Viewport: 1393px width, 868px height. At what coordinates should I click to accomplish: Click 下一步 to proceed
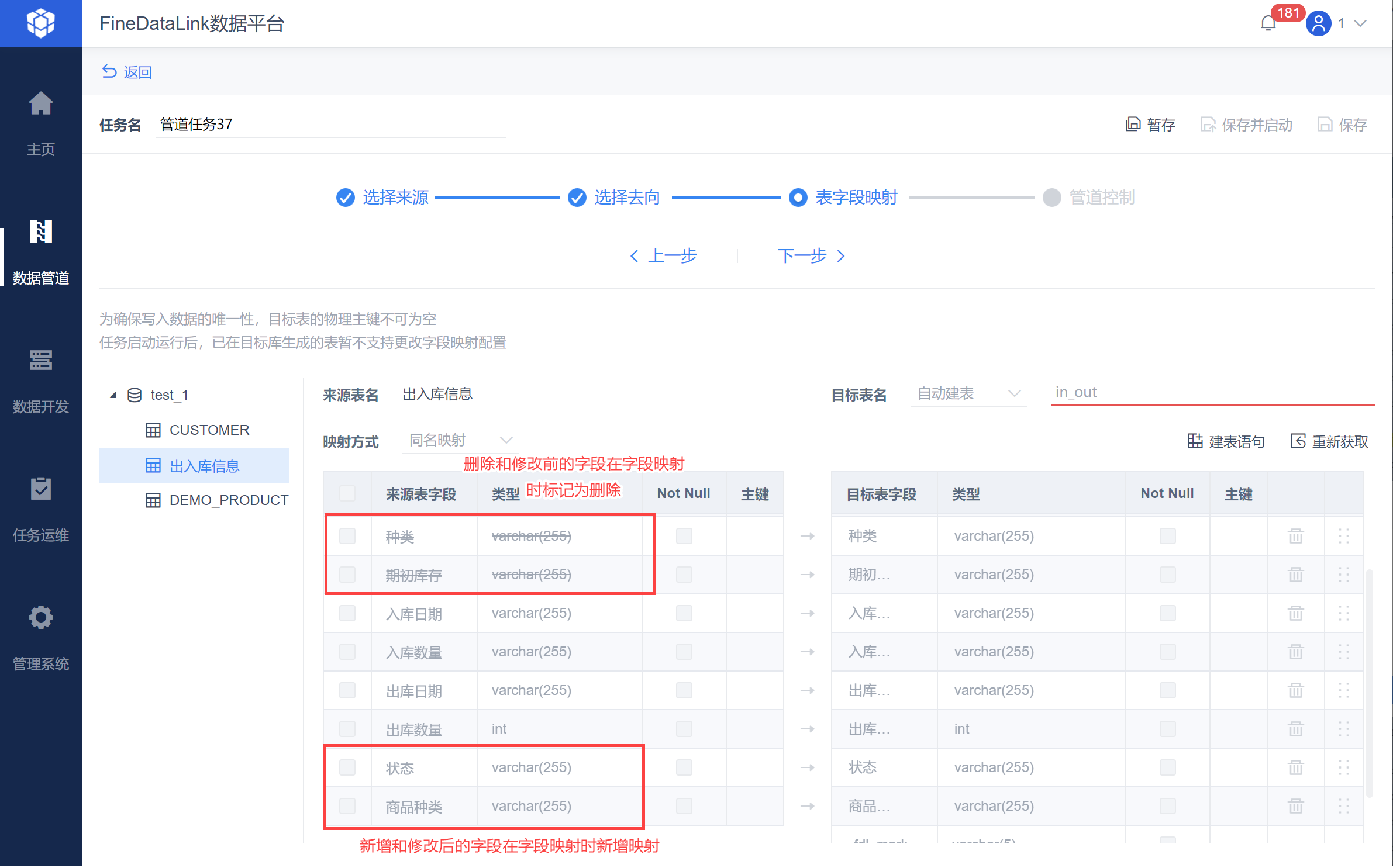click(811, 256)
